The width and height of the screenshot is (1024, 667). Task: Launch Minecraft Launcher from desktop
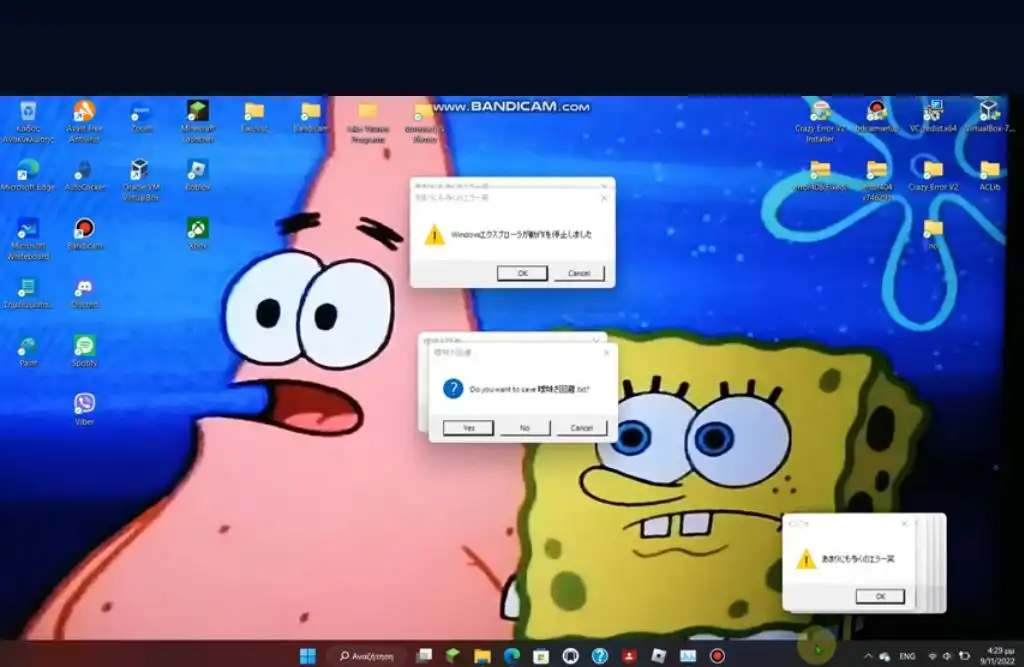click(x=198, y=122)
